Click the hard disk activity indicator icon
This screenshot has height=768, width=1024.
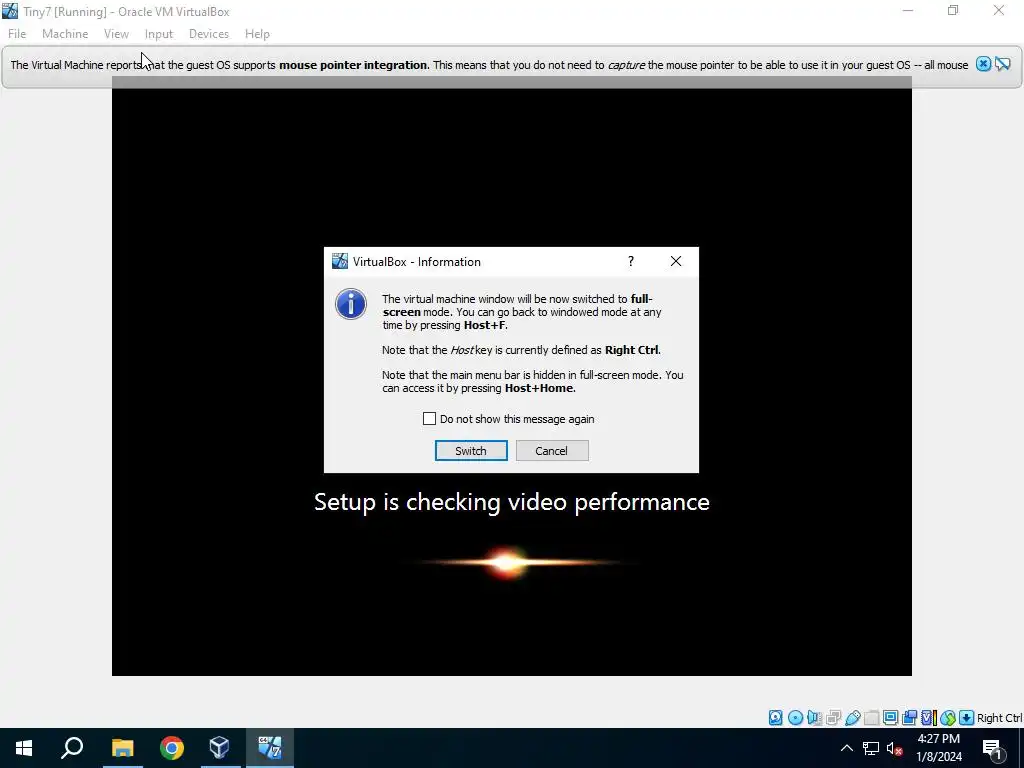point(775,718)
